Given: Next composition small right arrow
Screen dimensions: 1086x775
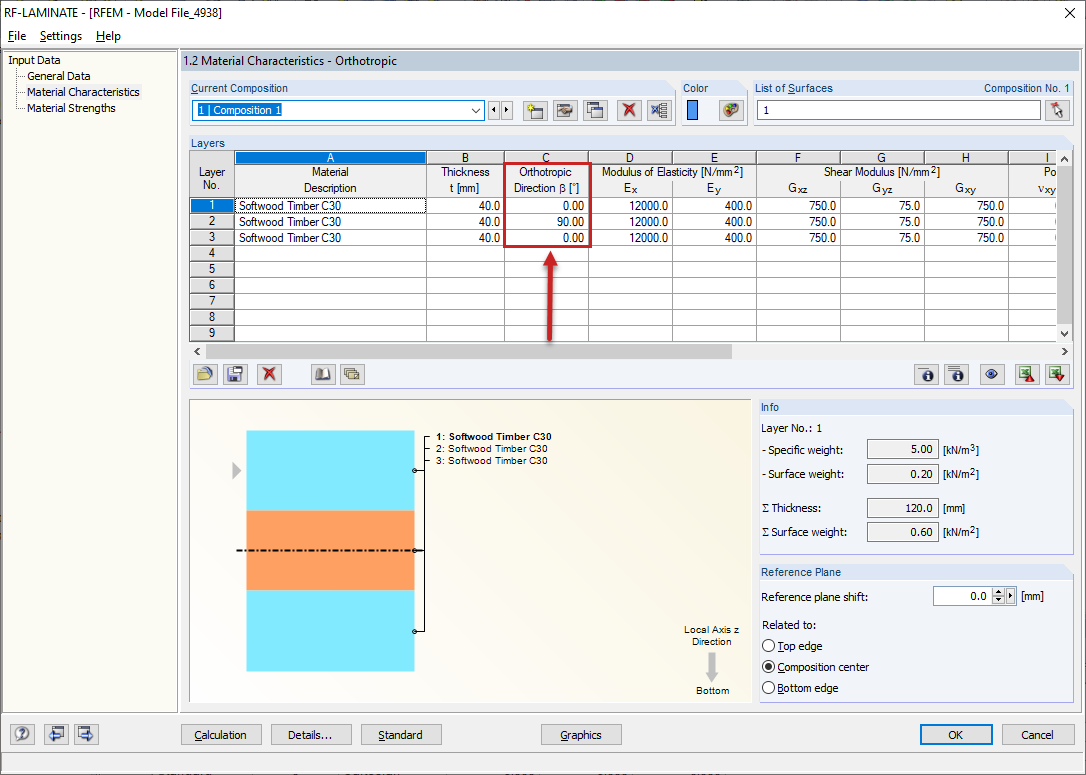Looking at the screenshot, I should pyautogui.click(x=506, y=110).
